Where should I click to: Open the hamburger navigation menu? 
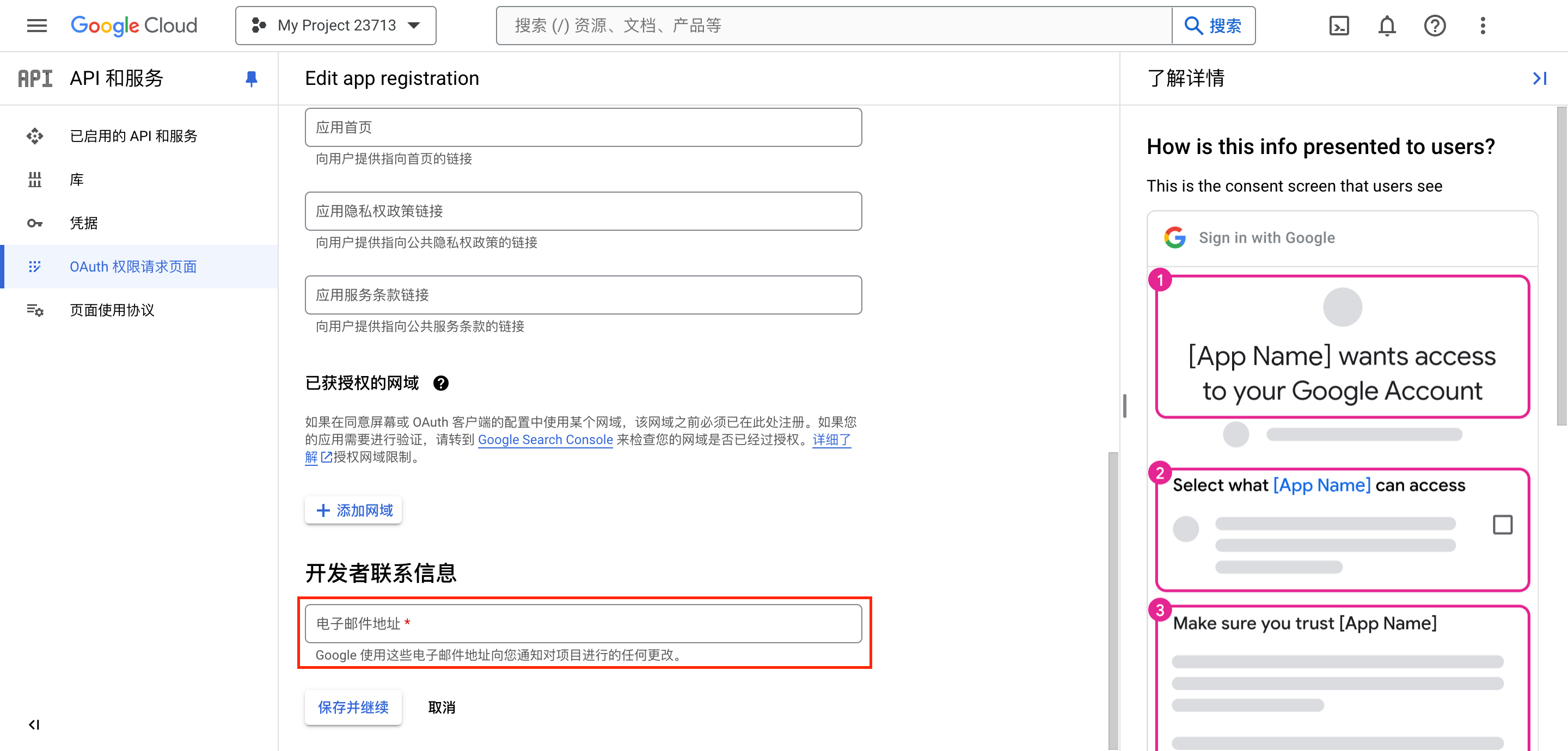36,26
